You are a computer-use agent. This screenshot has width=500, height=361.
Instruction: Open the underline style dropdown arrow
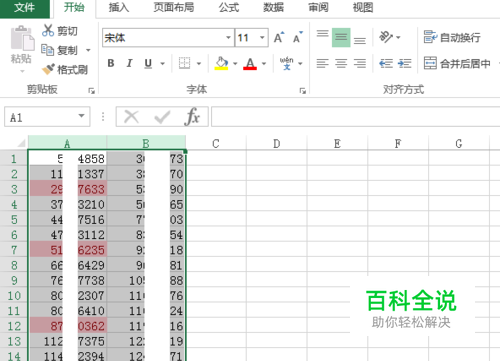tap(163, 63)
